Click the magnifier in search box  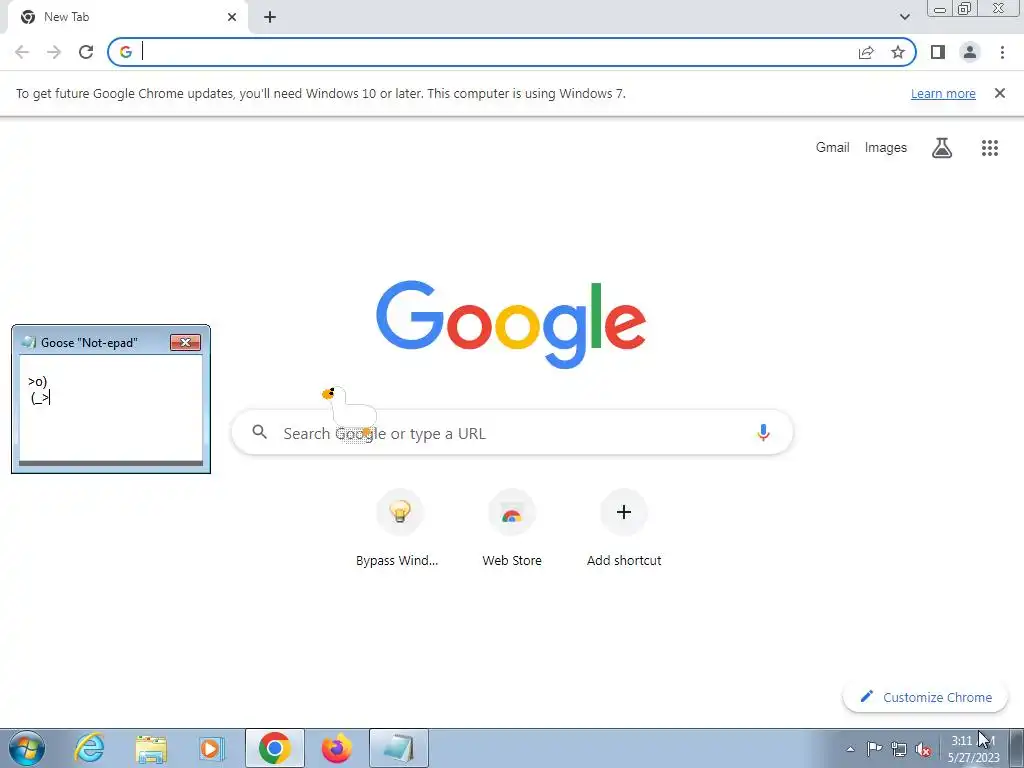coord(259,432)
